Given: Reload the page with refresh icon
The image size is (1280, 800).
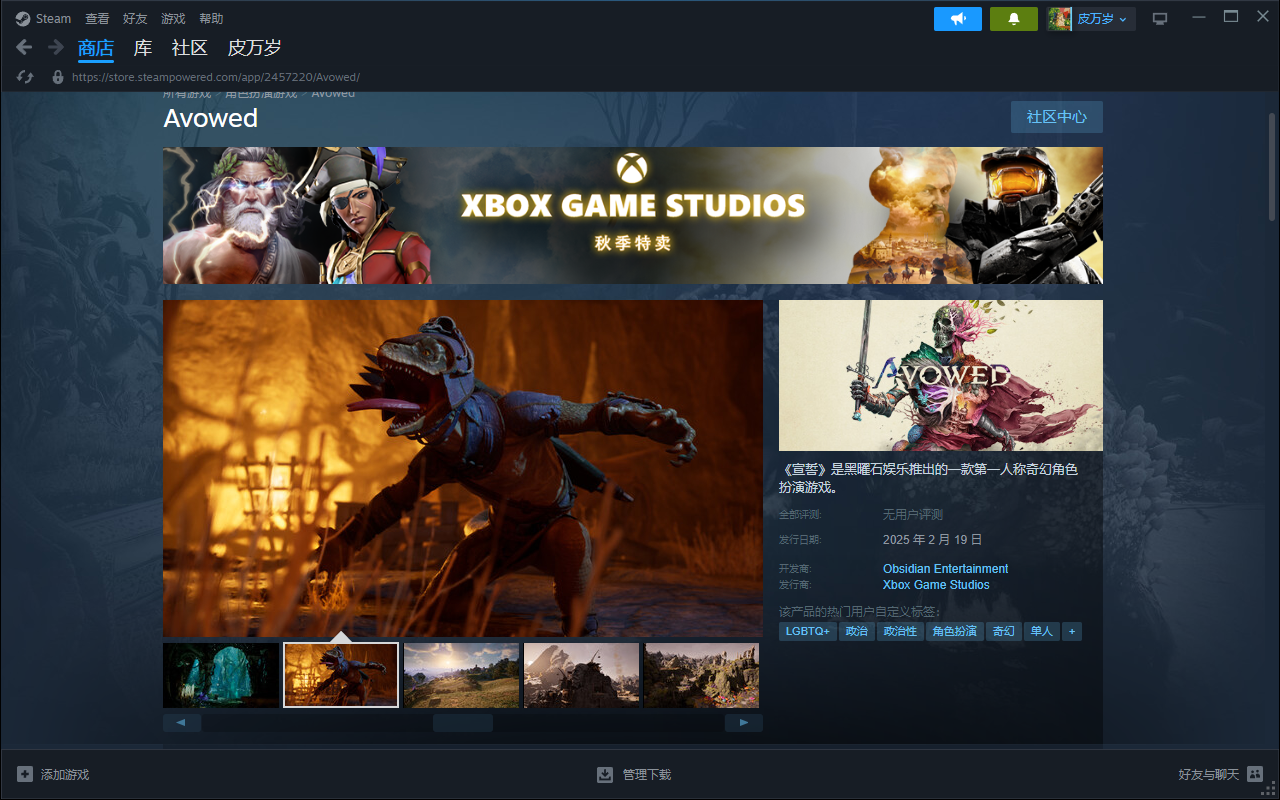Looking at the screenshot, I should (x=26, y=77).
